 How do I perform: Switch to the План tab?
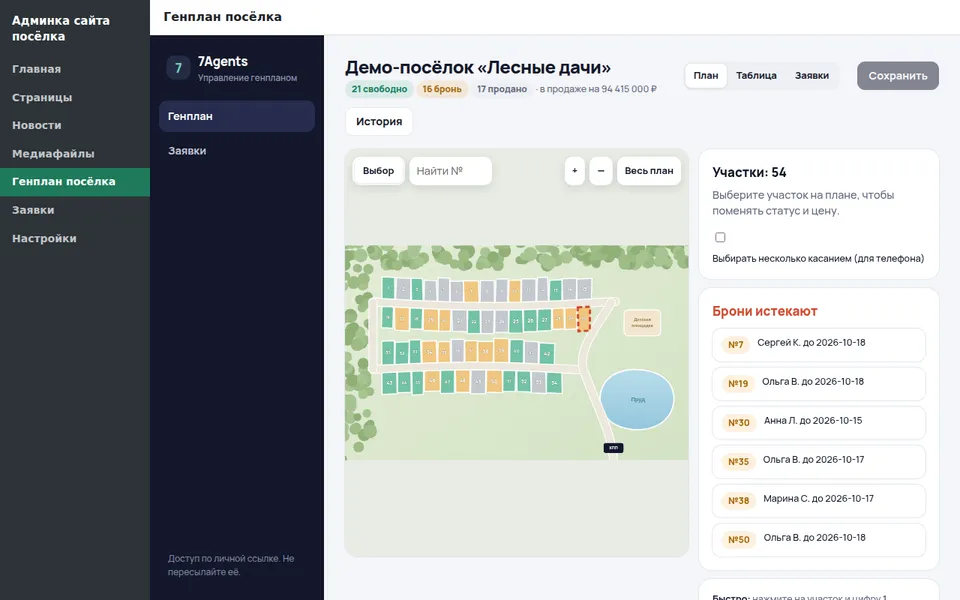706,75
